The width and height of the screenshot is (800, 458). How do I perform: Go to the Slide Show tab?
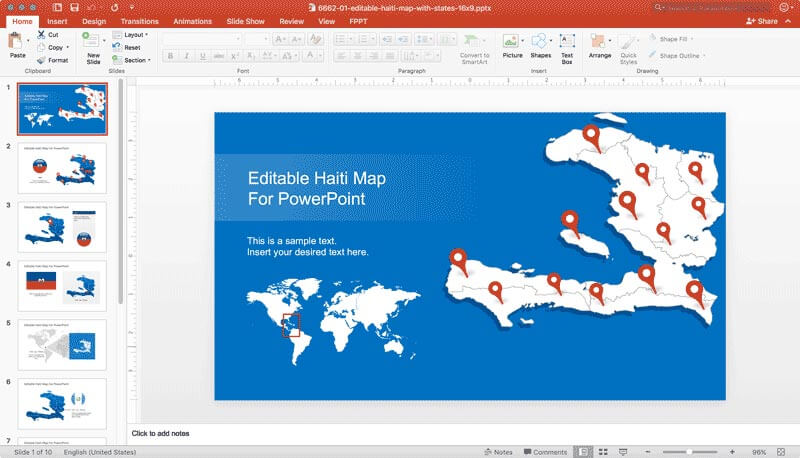pos(245,21)
